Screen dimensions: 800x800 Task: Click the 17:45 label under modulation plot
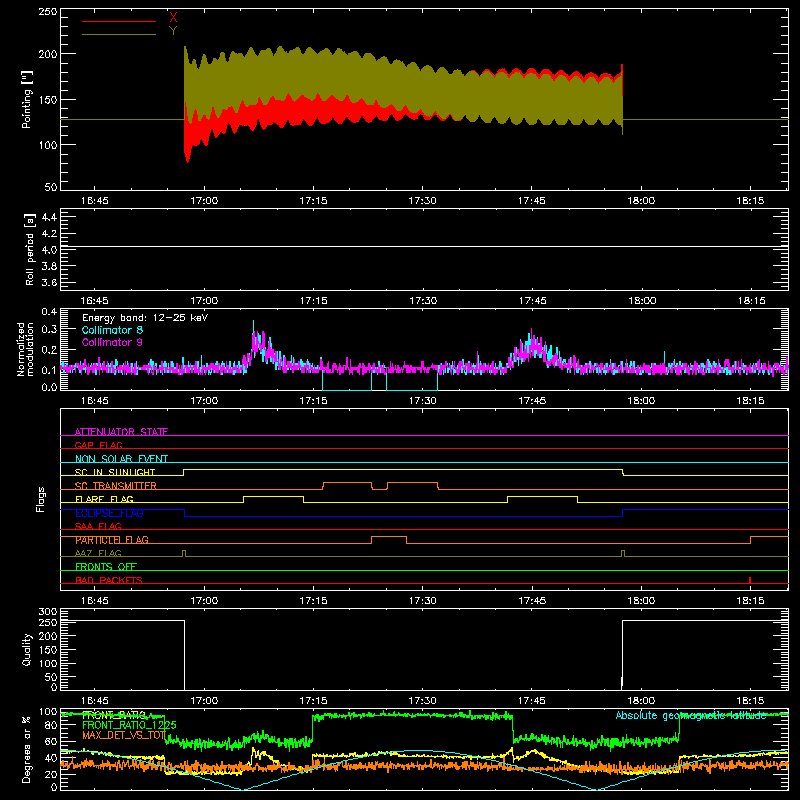point(532,401)
